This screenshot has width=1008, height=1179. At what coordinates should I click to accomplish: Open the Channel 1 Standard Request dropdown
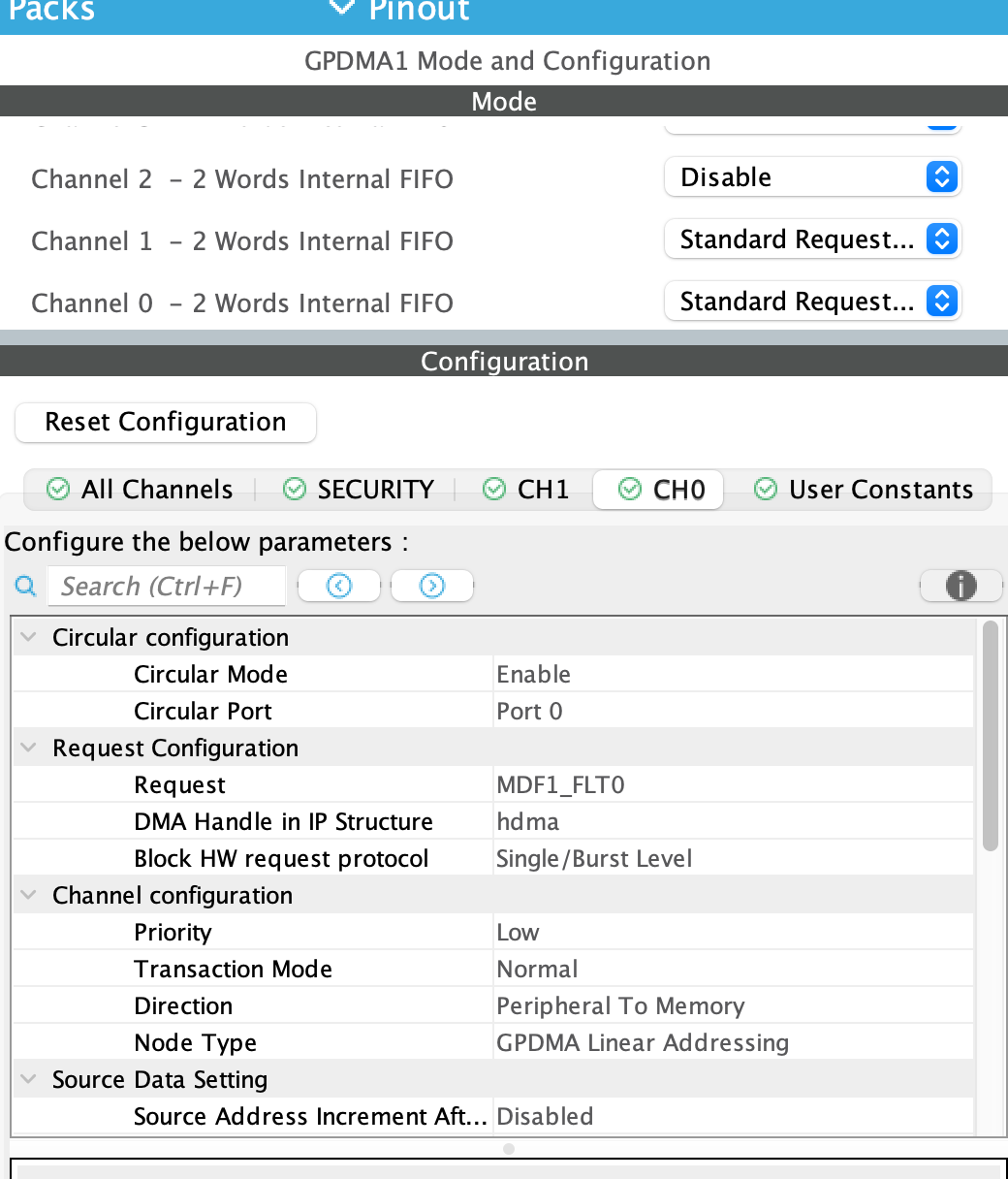tap(812, 239)
